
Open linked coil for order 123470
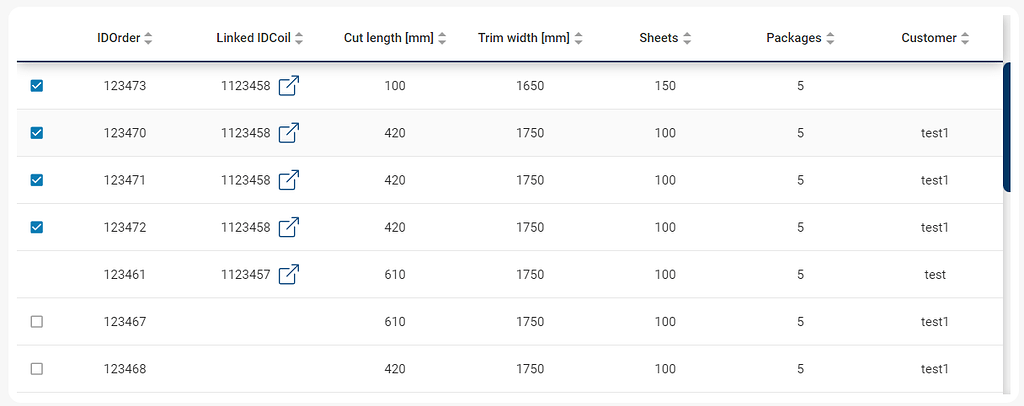point(288,132)
